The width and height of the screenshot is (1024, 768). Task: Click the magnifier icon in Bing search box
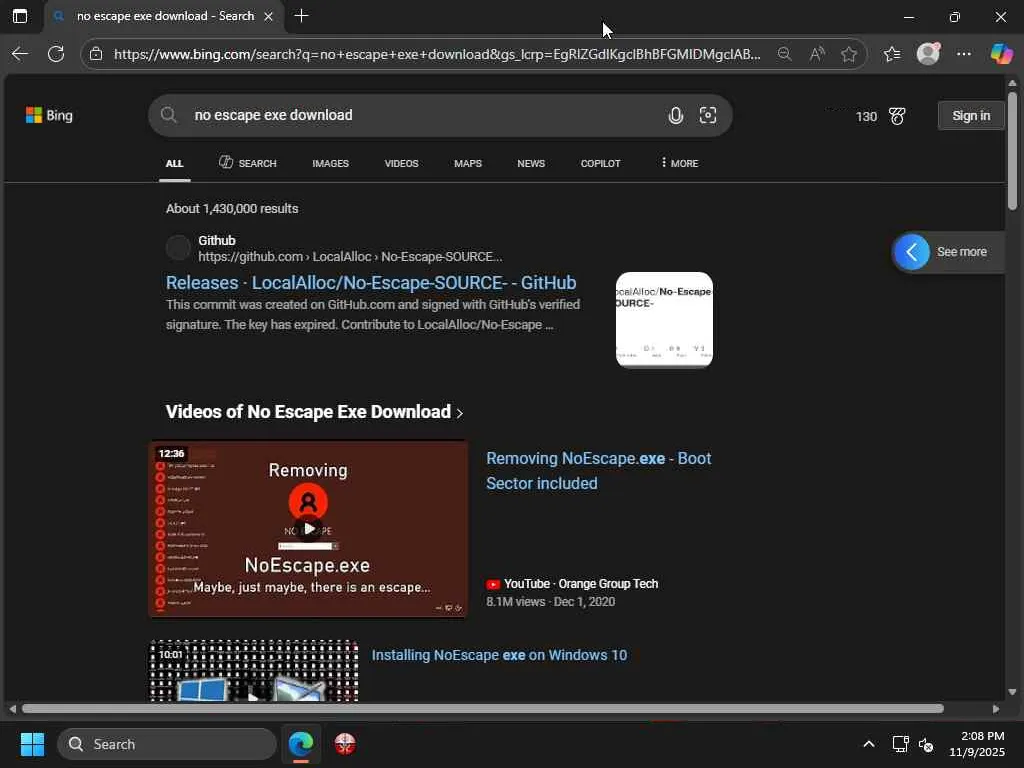coord(168,115)
